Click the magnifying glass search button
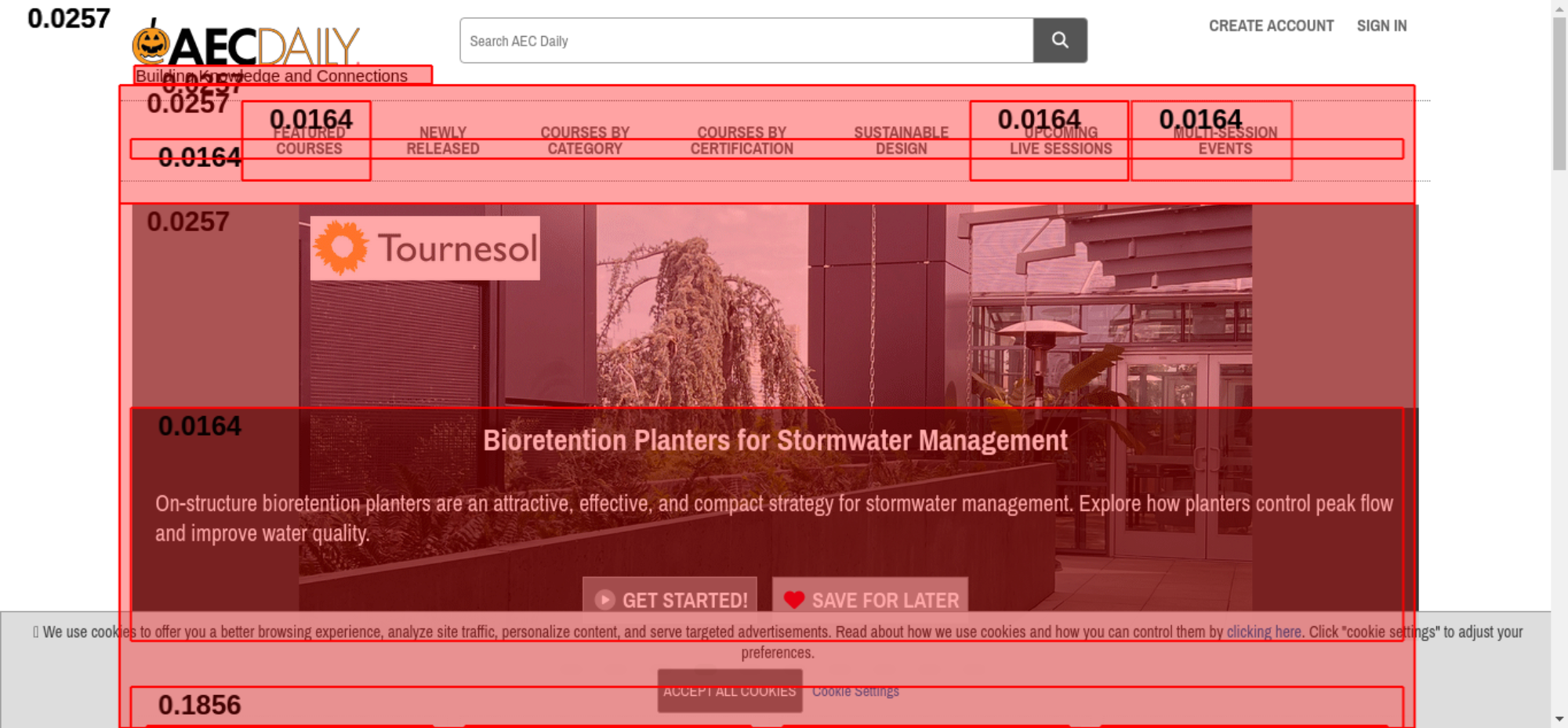Screen dimensions: 1568x728 1059,40
